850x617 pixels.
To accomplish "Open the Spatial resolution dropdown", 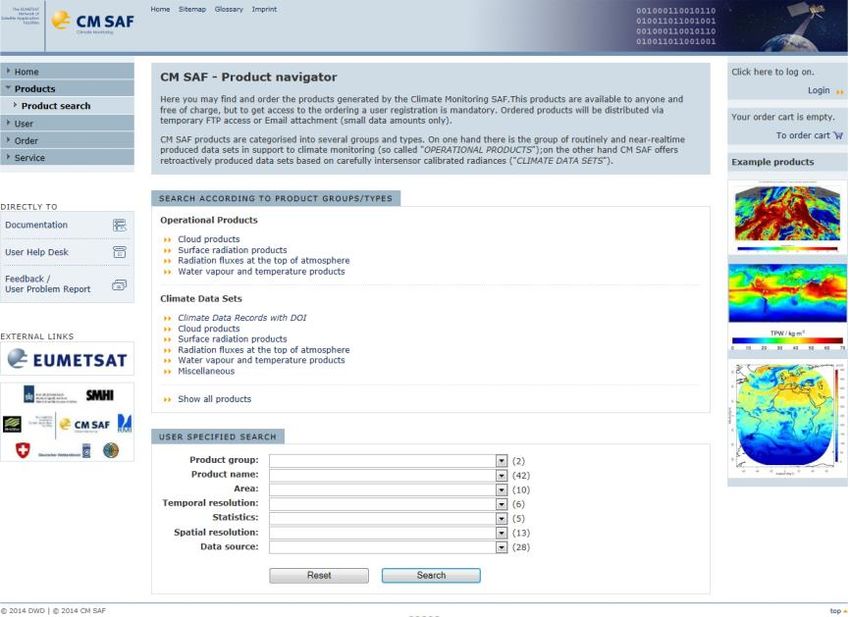I will click(x=501, y=533).
